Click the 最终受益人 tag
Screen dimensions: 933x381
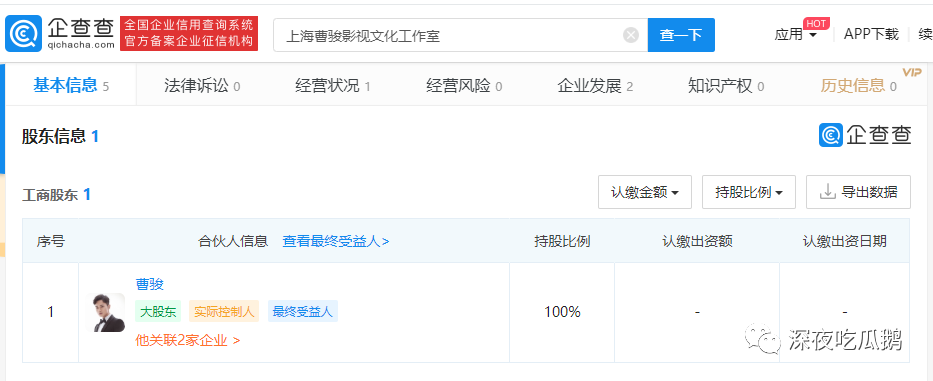(302, 311)
